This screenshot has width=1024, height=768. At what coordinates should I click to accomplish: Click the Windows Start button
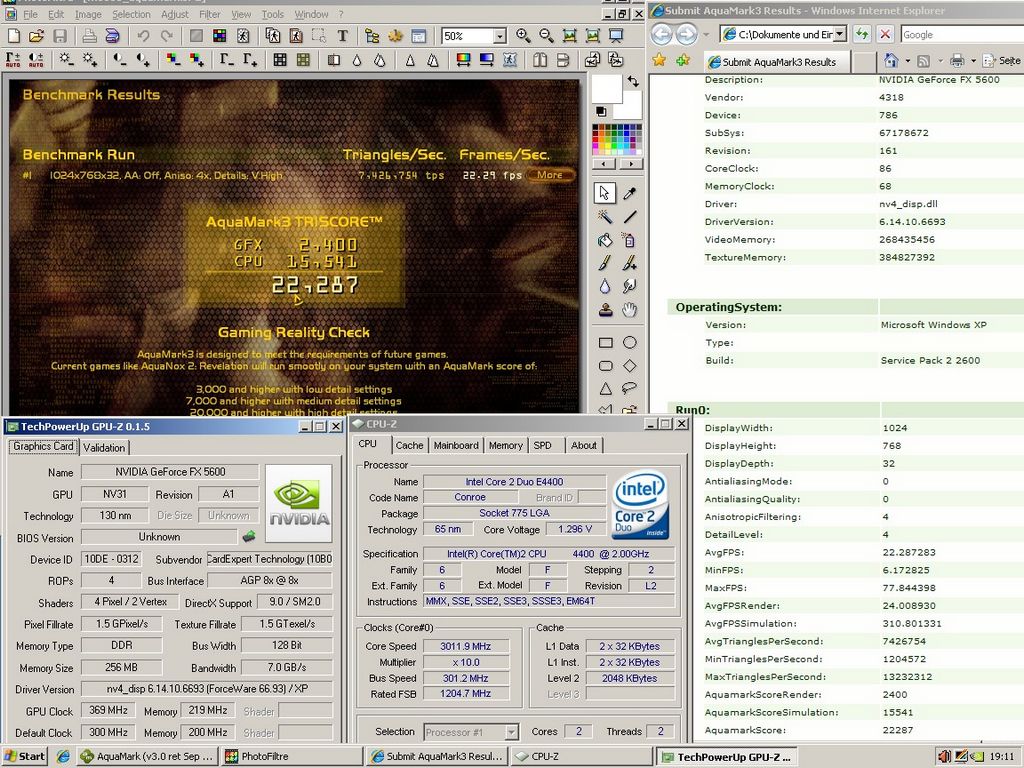click(25, 756)
